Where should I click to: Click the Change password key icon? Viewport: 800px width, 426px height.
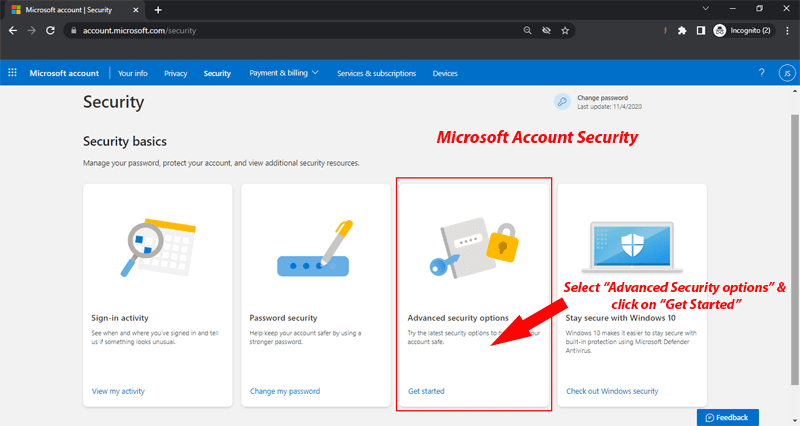[x=562, y=102]
